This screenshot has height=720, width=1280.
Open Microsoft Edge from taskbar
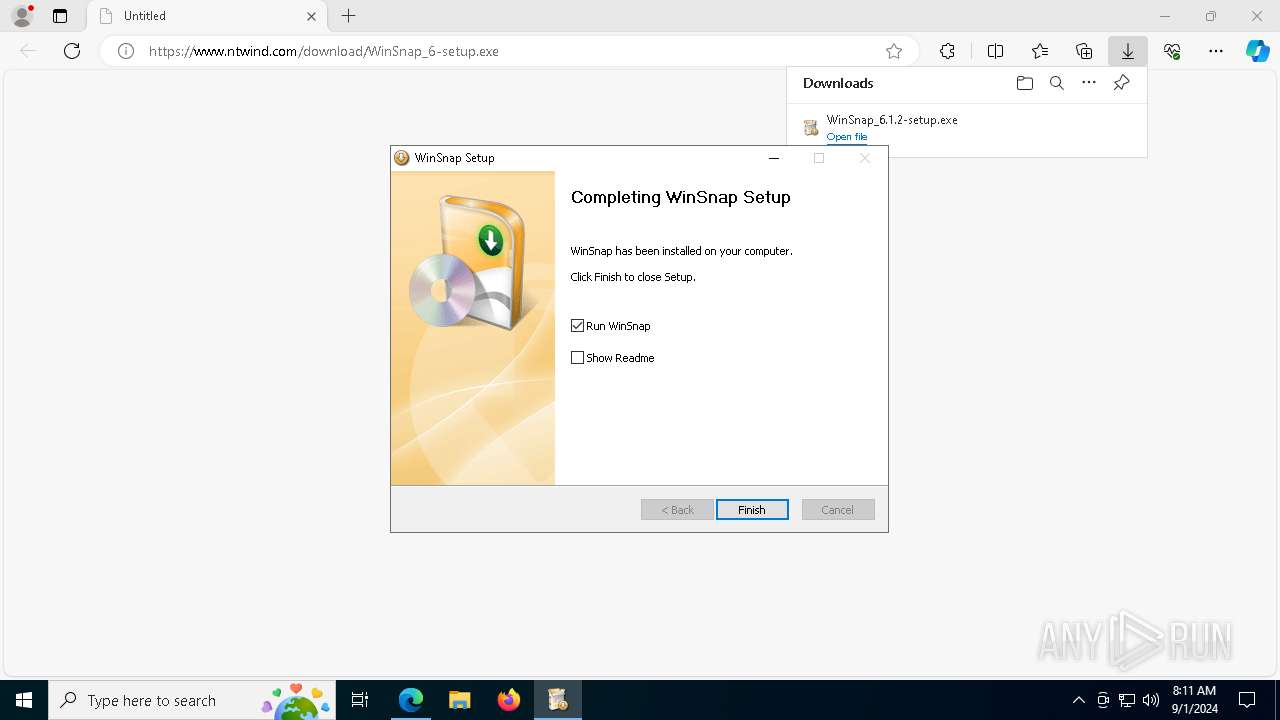click(411, 700)
